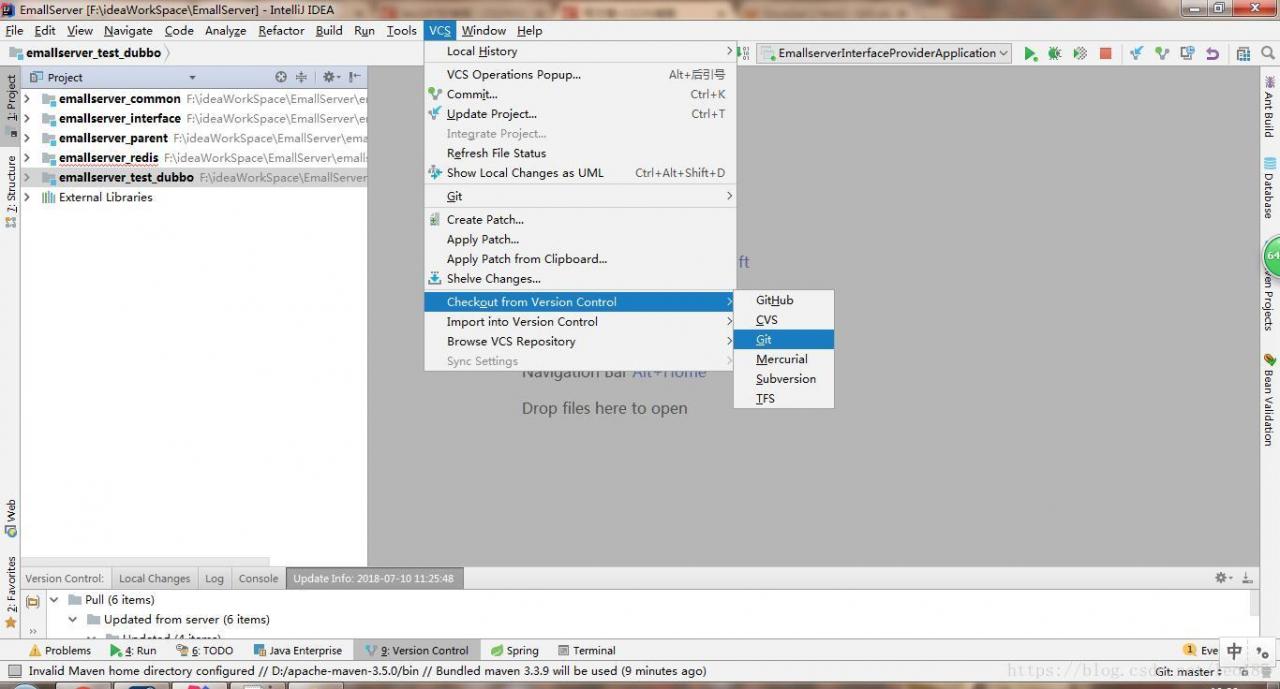Open Project panel settings gear
1280x689 pixels.
(x=331, y=77)
